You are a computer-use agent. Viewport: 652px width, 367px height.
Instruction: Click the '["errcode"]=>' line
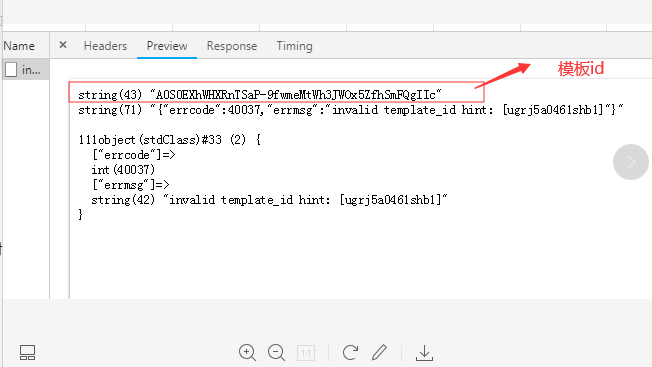[133, 155]
